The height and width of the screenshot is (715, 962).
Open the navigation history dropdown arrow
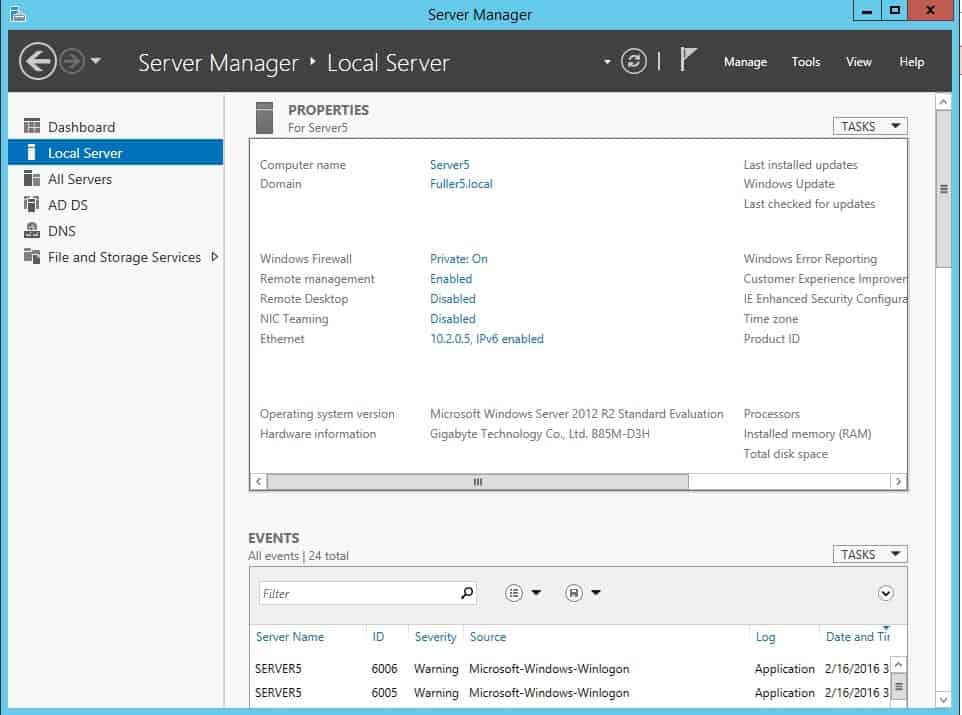coord(96,61)
